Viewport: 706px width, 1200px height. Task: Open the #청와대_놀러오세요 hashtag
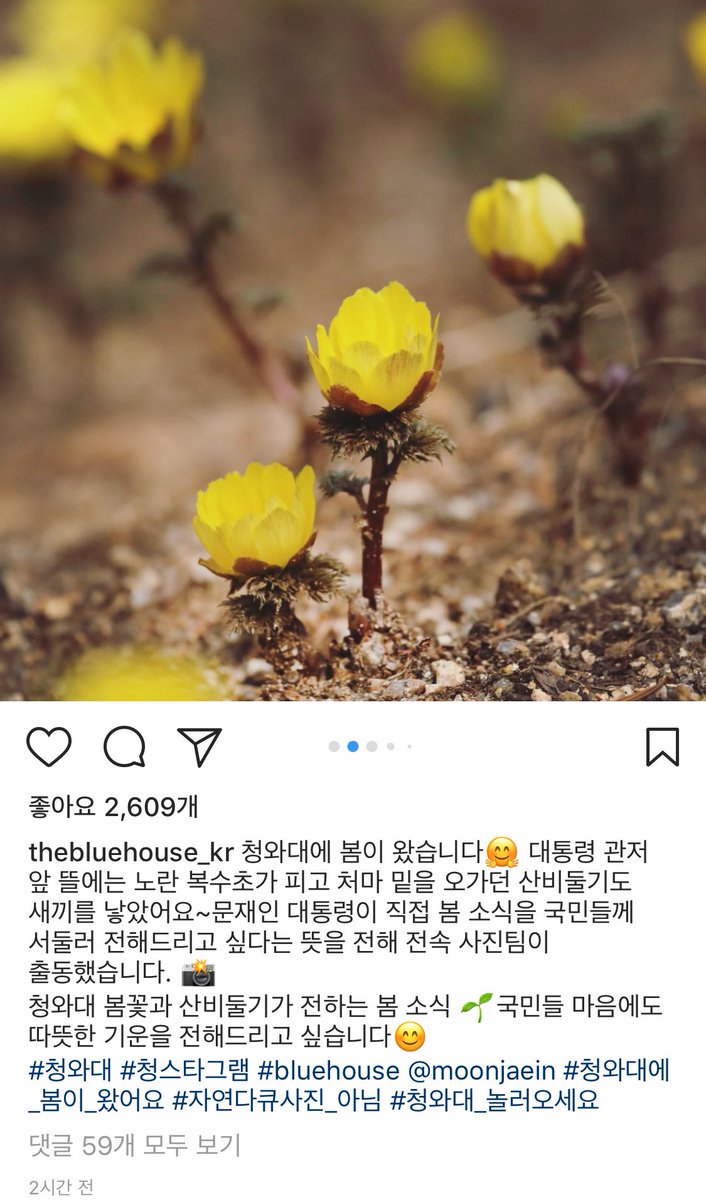tap(494, 1101)
